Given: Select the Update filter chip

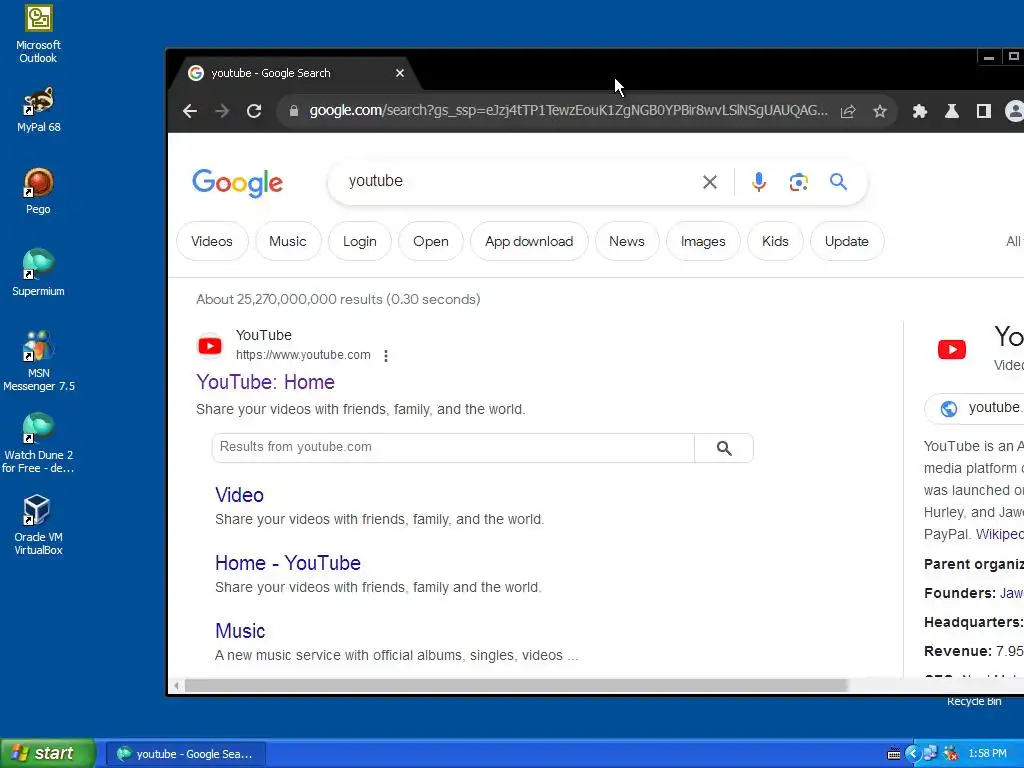Looking at the screenshot, I should coord(846,242).
